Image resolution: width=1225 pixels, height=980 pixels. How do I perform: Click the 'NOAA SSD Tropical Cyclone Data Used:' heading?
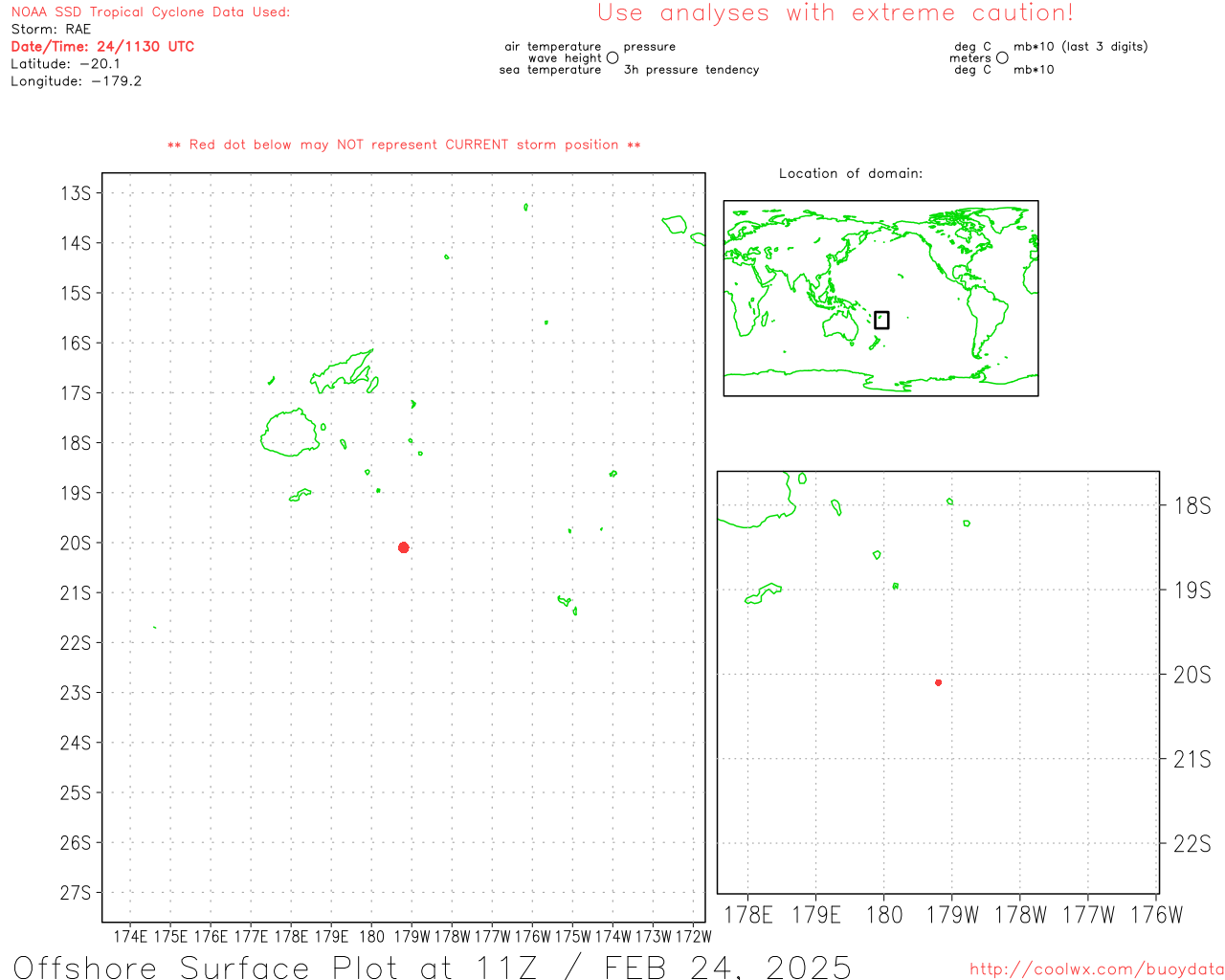coord(150,12)
